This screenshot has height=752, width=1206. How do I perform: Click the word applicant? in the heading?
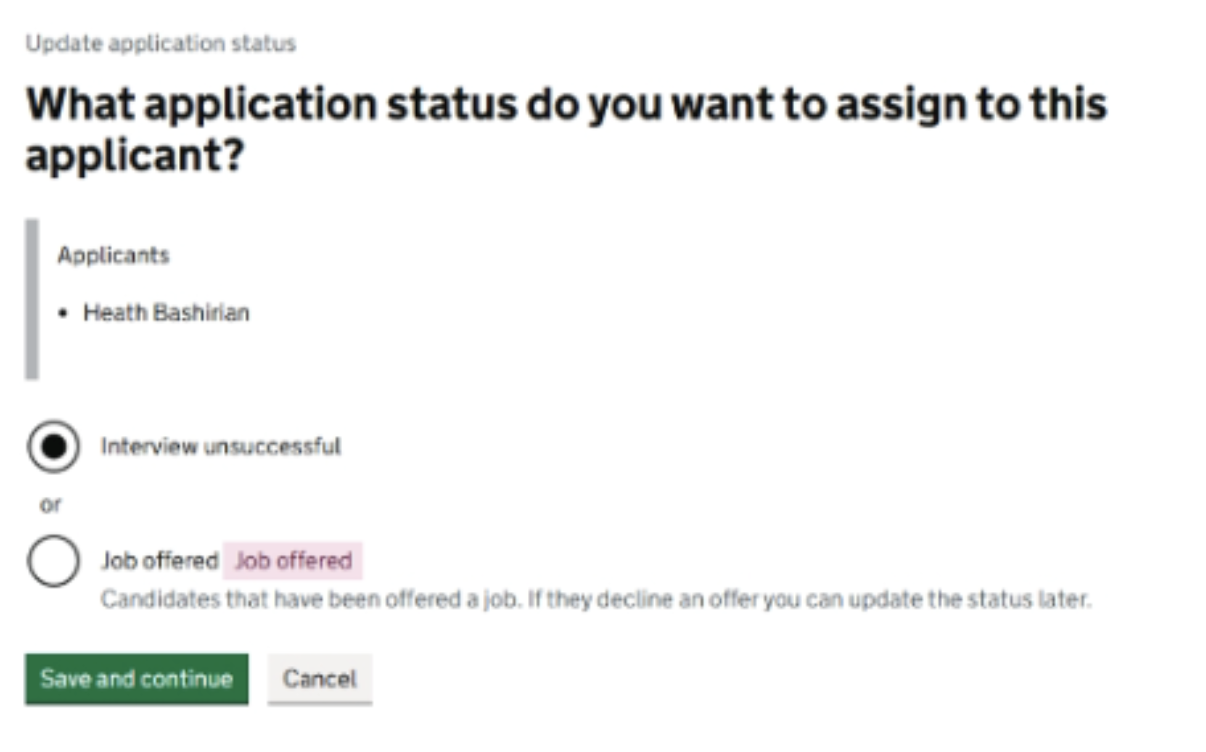click(135, 155)
